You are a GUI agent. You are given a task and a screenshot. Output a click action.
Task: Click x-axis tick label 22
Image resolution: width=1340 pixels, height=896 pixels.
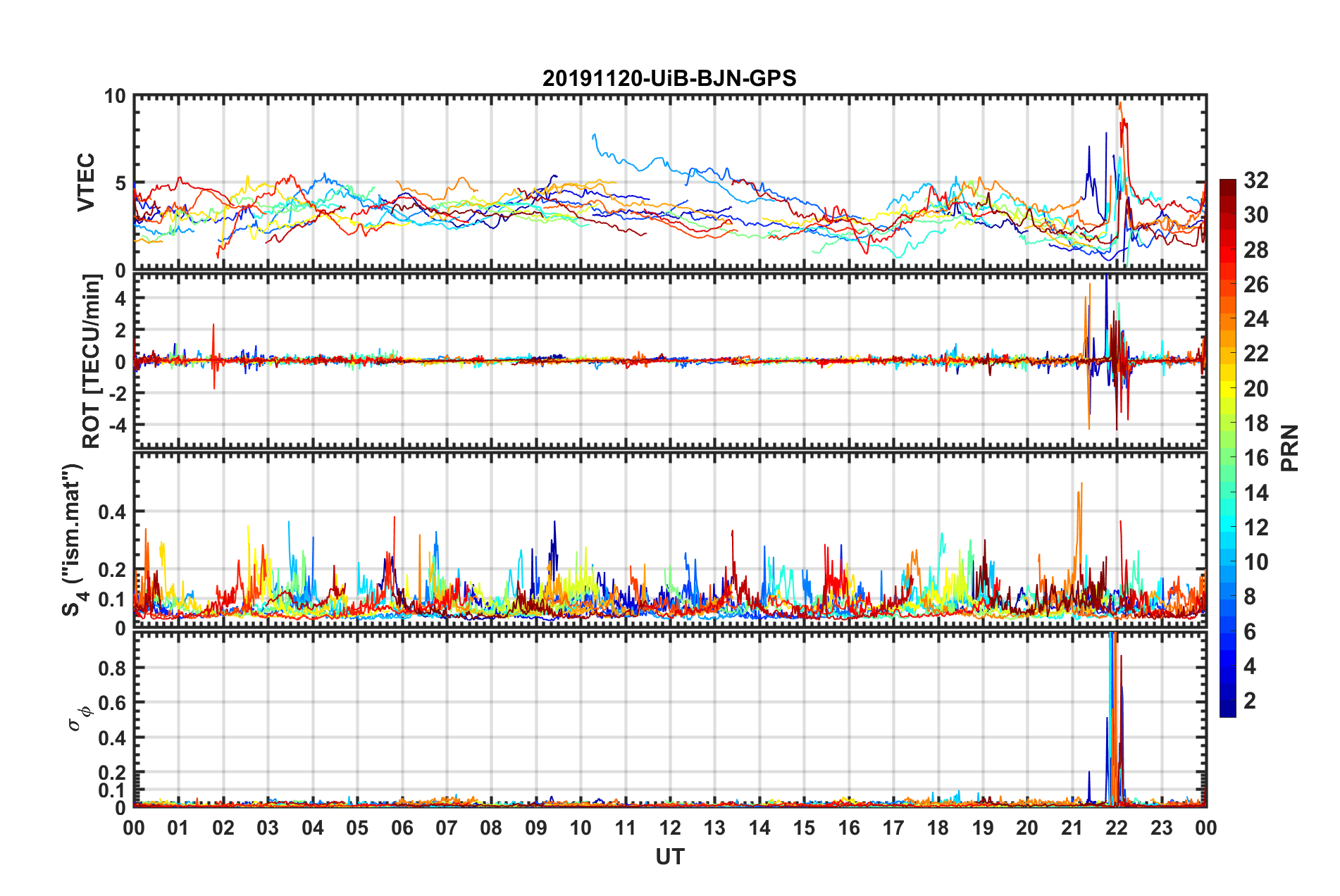(x=1117, y=828)
